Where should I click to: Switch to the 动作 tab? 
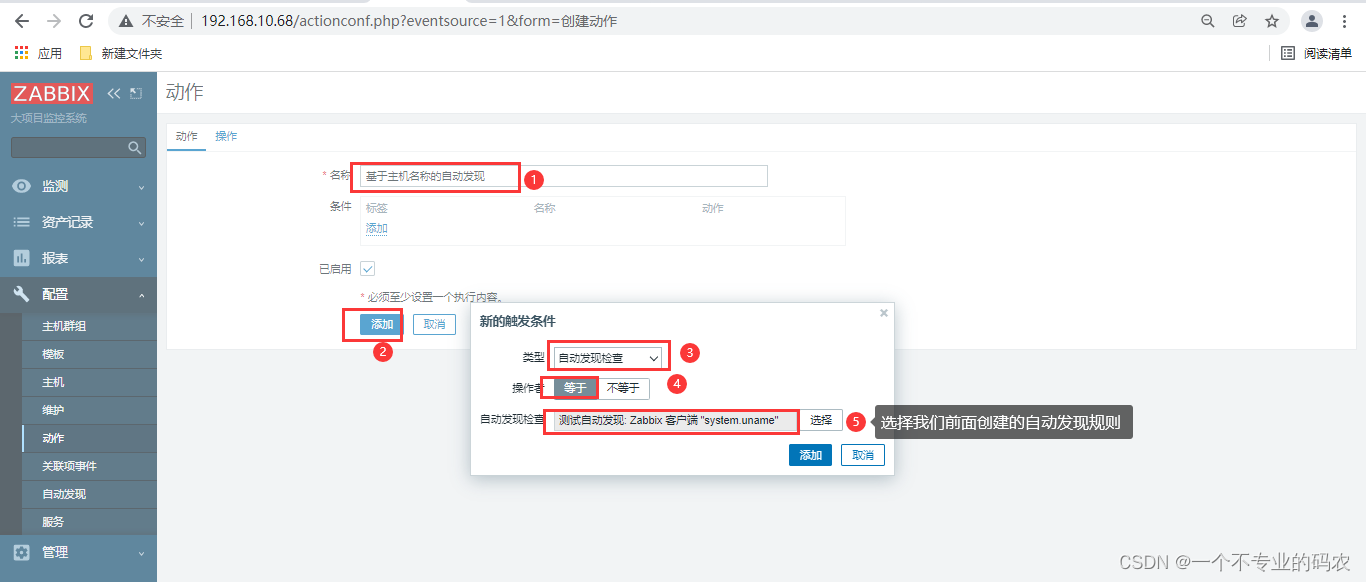(x=186, y=136)
